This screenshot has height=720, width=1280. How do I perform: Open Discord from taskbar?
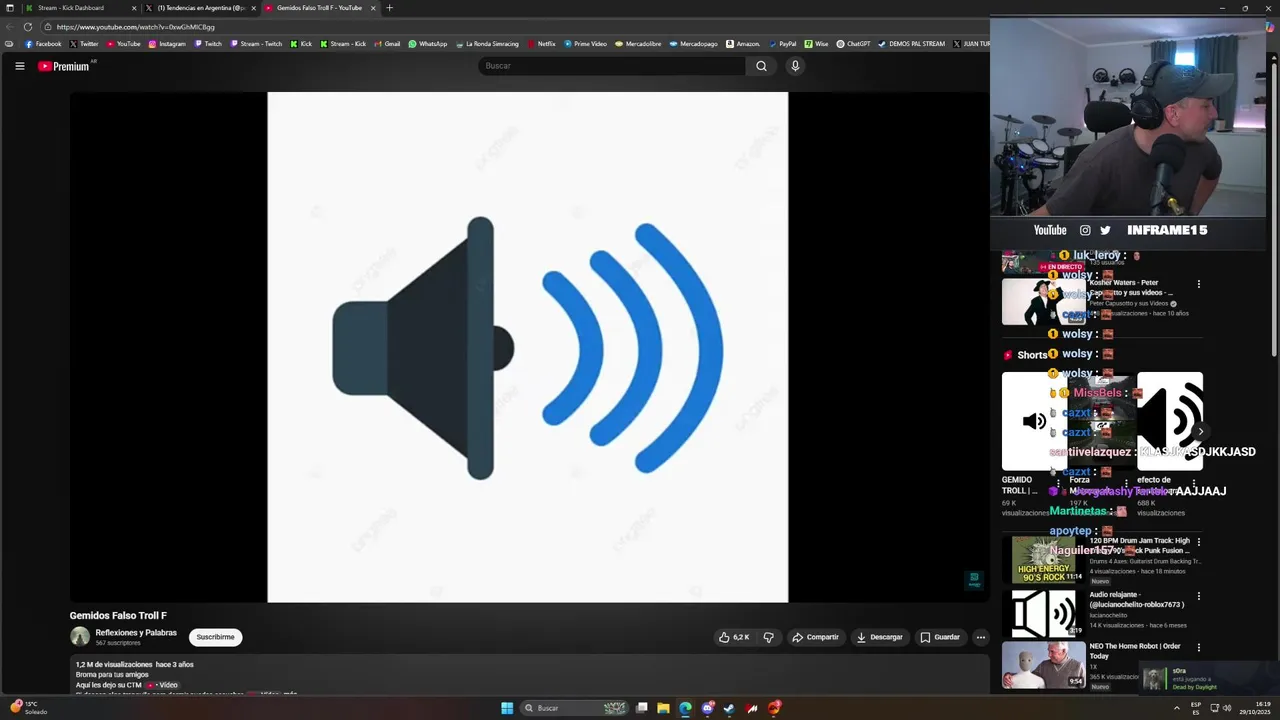pos(708,708)
